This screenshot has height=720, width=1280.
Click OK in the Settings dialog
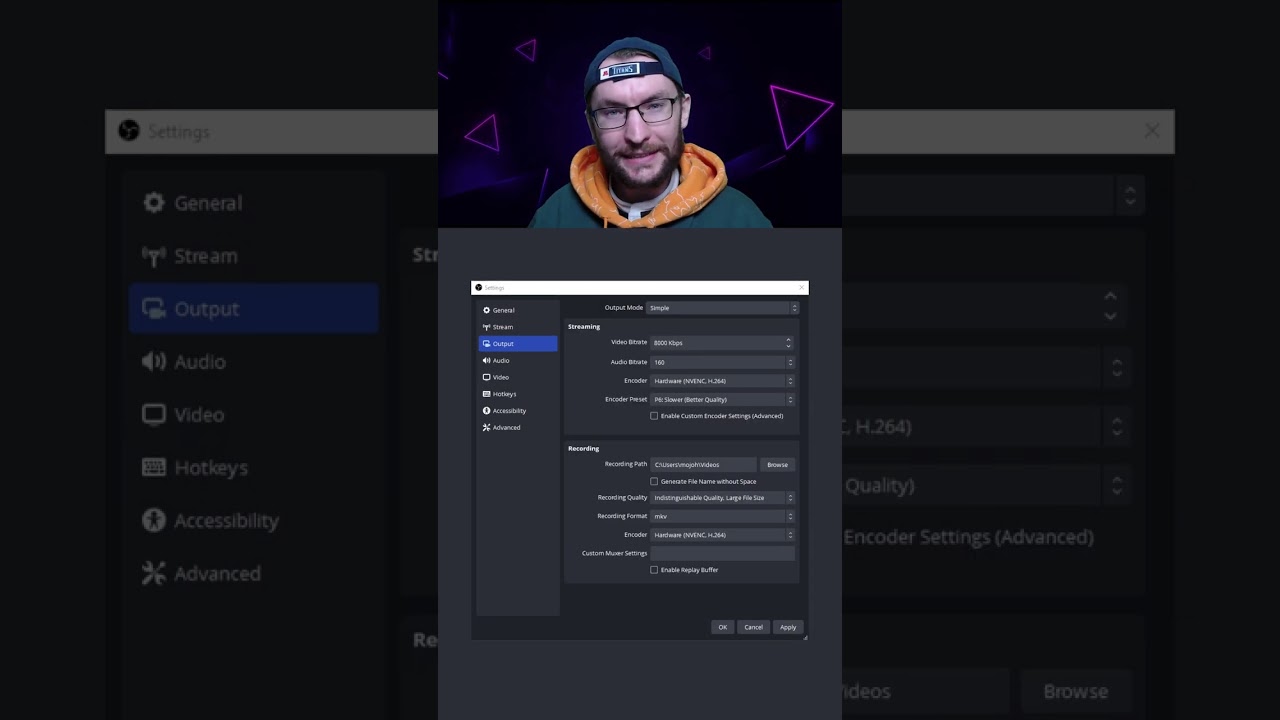723,627
